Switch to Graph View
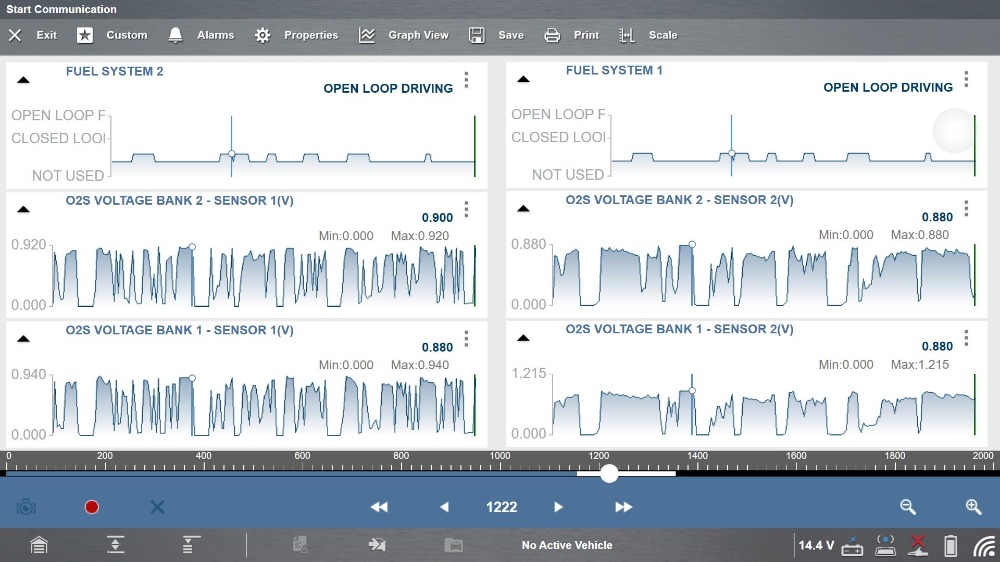Image resolution: width=1000 pixels, height=562 pixels. (404, 35)
